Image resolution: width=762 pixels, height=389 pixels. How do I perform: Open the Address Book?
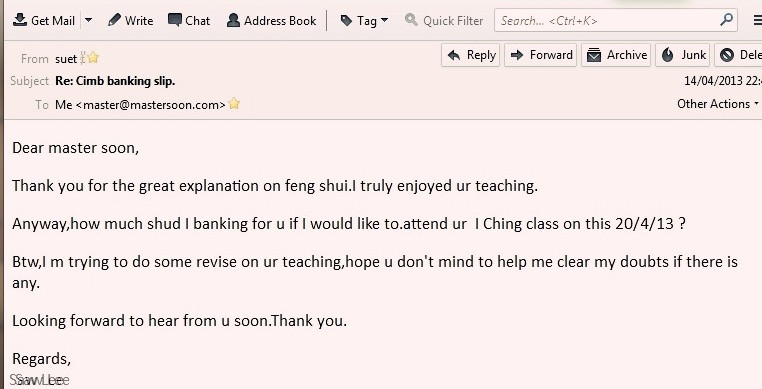point(272,20)
